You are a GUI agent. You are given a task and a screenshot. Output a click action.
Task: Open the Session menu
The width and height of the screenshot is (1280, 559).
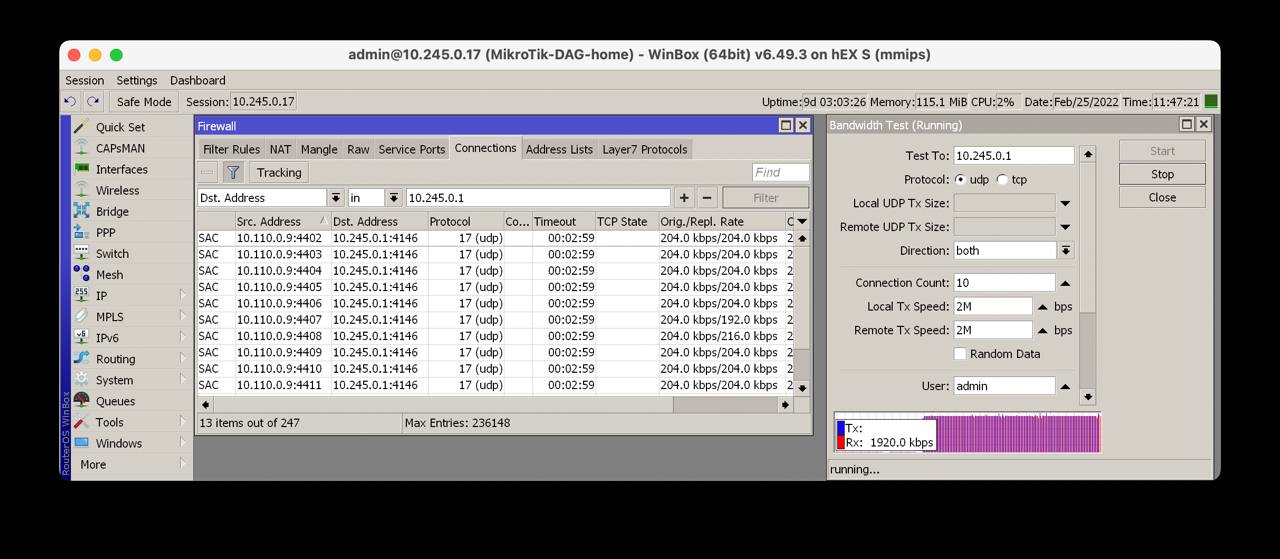(85, 80)
